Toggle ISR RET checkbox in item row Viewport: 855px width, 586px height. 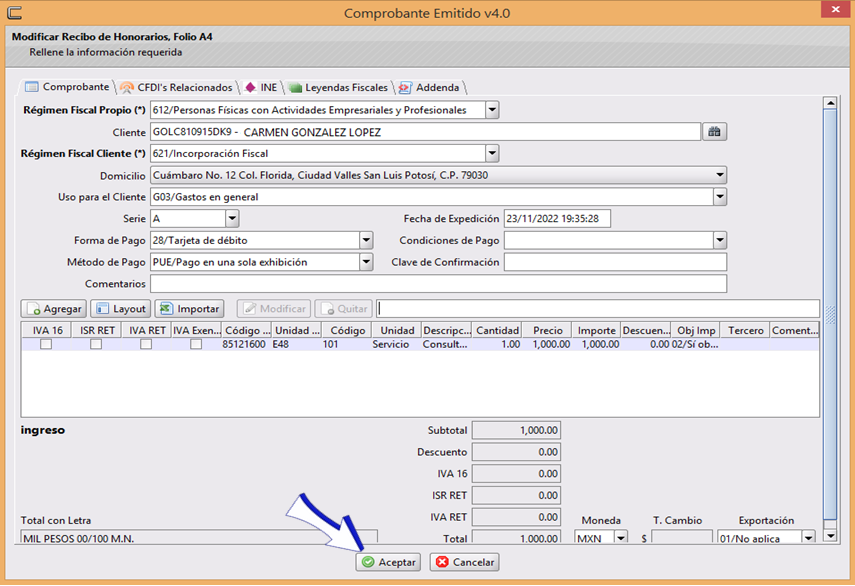pyautogui.click(x=96, y=345)
